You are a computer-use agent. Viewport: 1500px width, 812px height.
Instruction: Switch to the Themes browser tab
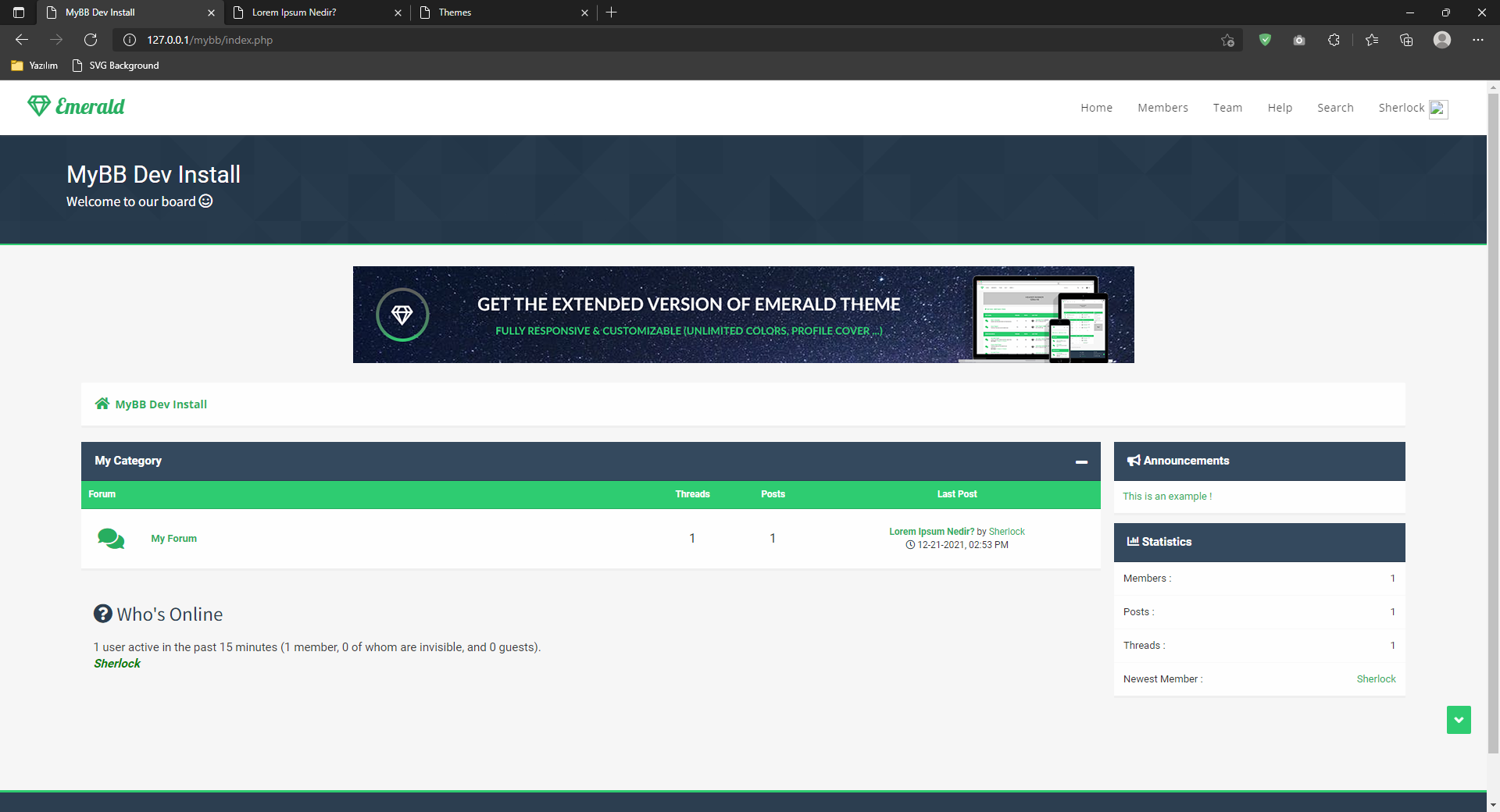pyautogui.click(x=504, y=12)
